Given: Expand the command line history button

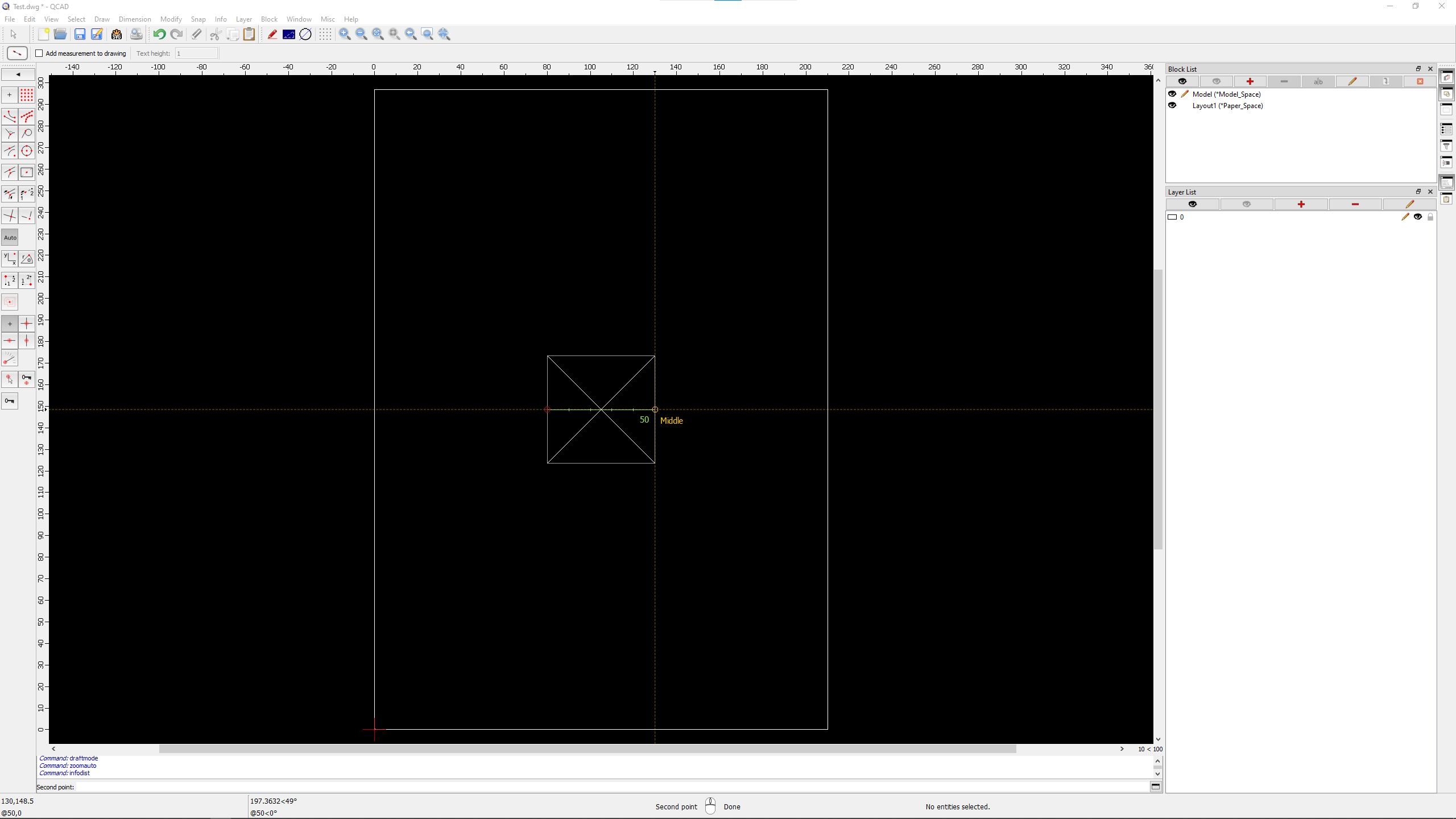Looking at the screenshot, I should pyautogui.click(x=1156, y=787).
